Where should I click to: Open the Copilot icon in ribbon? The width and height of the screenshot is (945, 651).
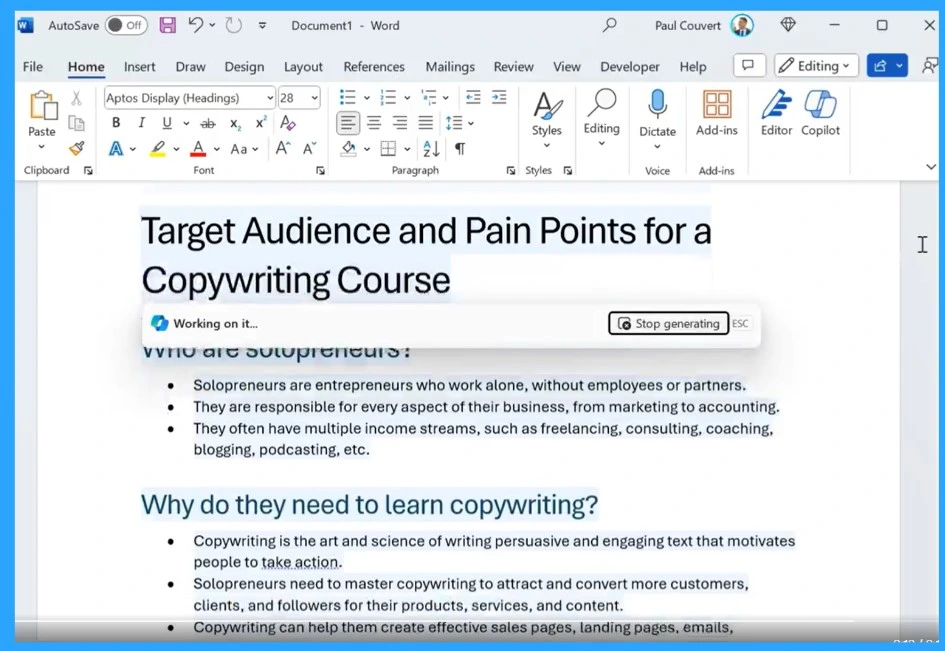pos(820,105)
